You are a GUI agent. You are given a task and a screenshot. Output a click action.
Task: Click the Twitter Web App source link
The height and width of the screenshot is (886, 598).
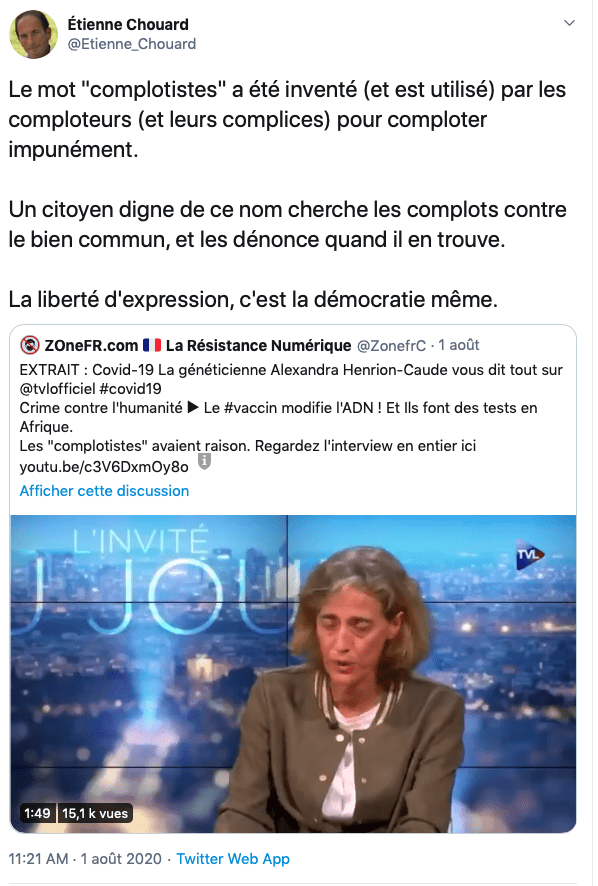tap(233, 858)
